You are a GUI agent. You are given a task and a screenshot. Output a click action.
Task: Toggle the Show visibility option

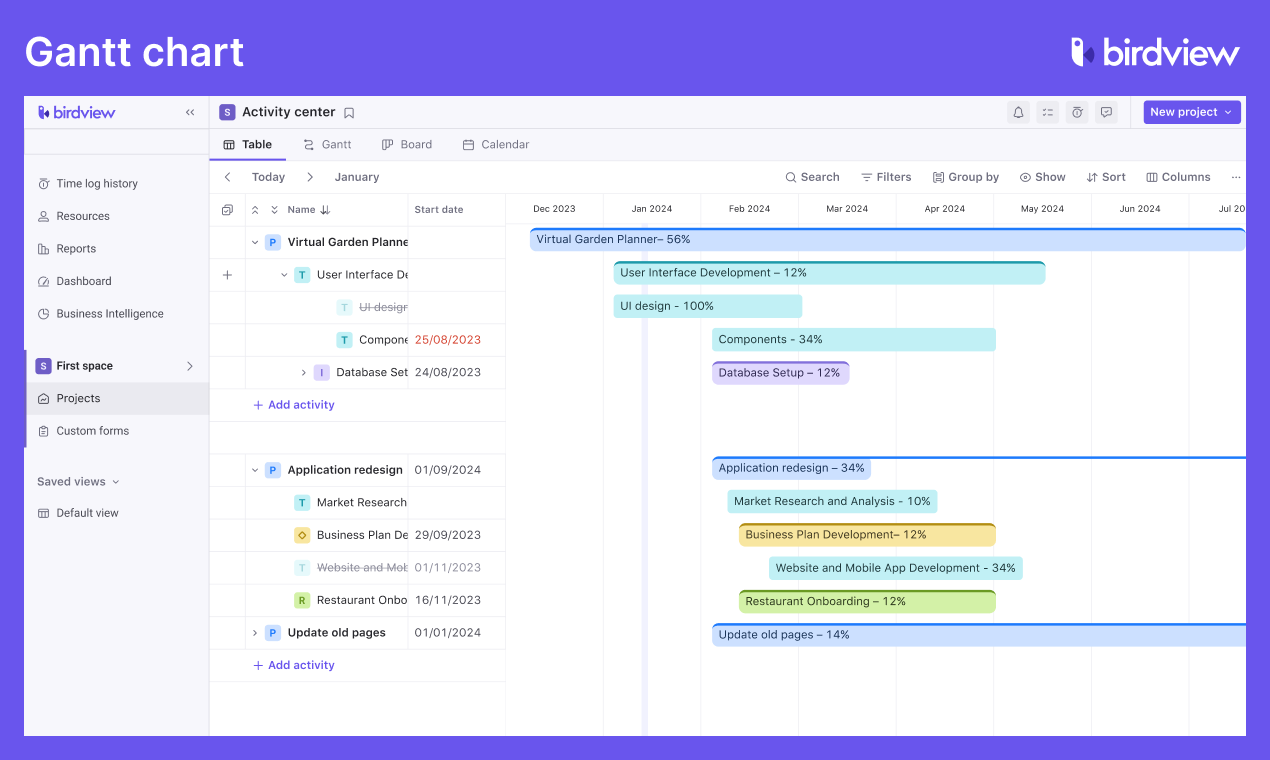(x=1042, y=177)
